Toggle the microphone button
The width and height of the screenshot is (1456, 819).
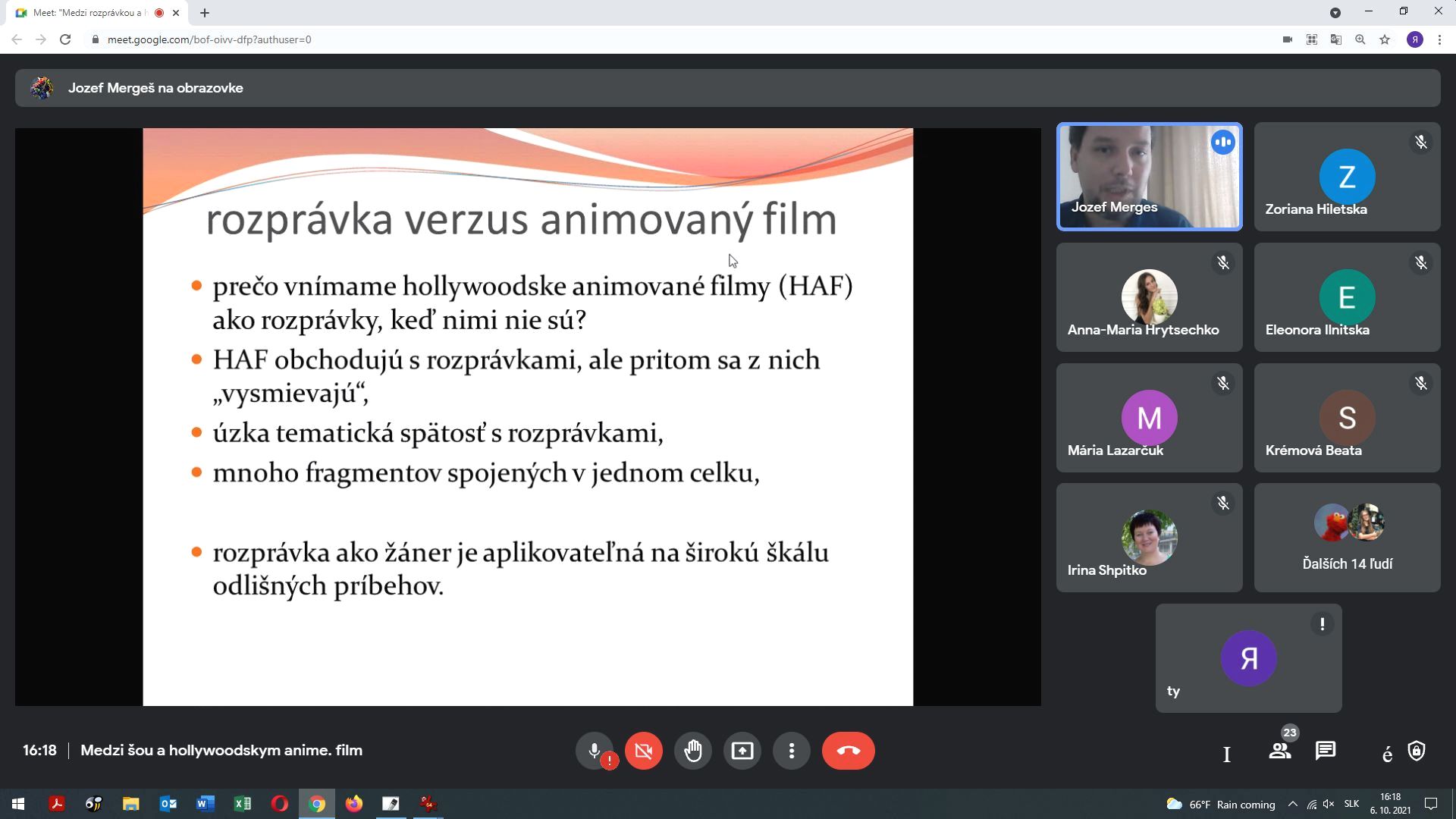tap(595, 751)
